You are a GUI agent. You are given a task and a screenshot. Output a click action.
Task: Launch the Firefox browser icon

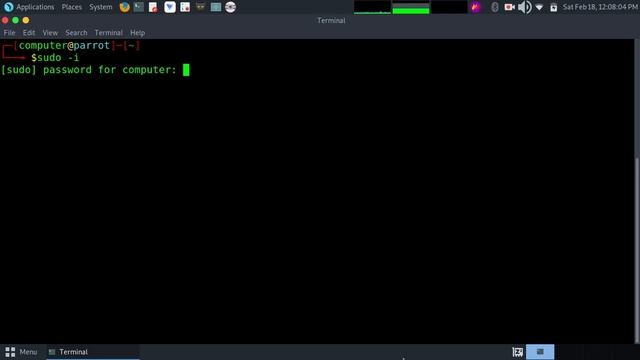(124, 7)
